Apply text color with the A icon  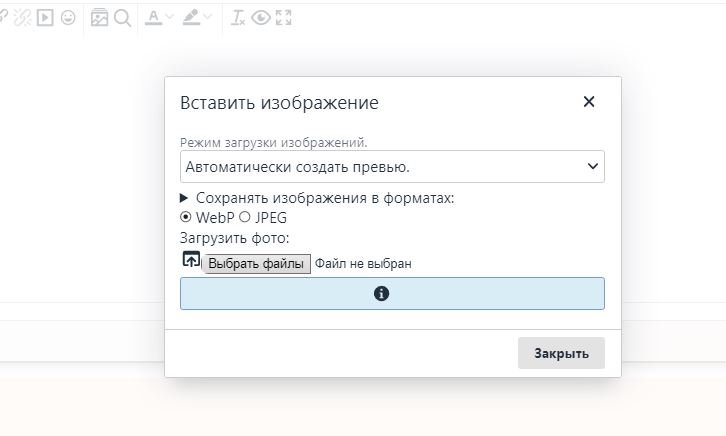(x=153, y=17)
